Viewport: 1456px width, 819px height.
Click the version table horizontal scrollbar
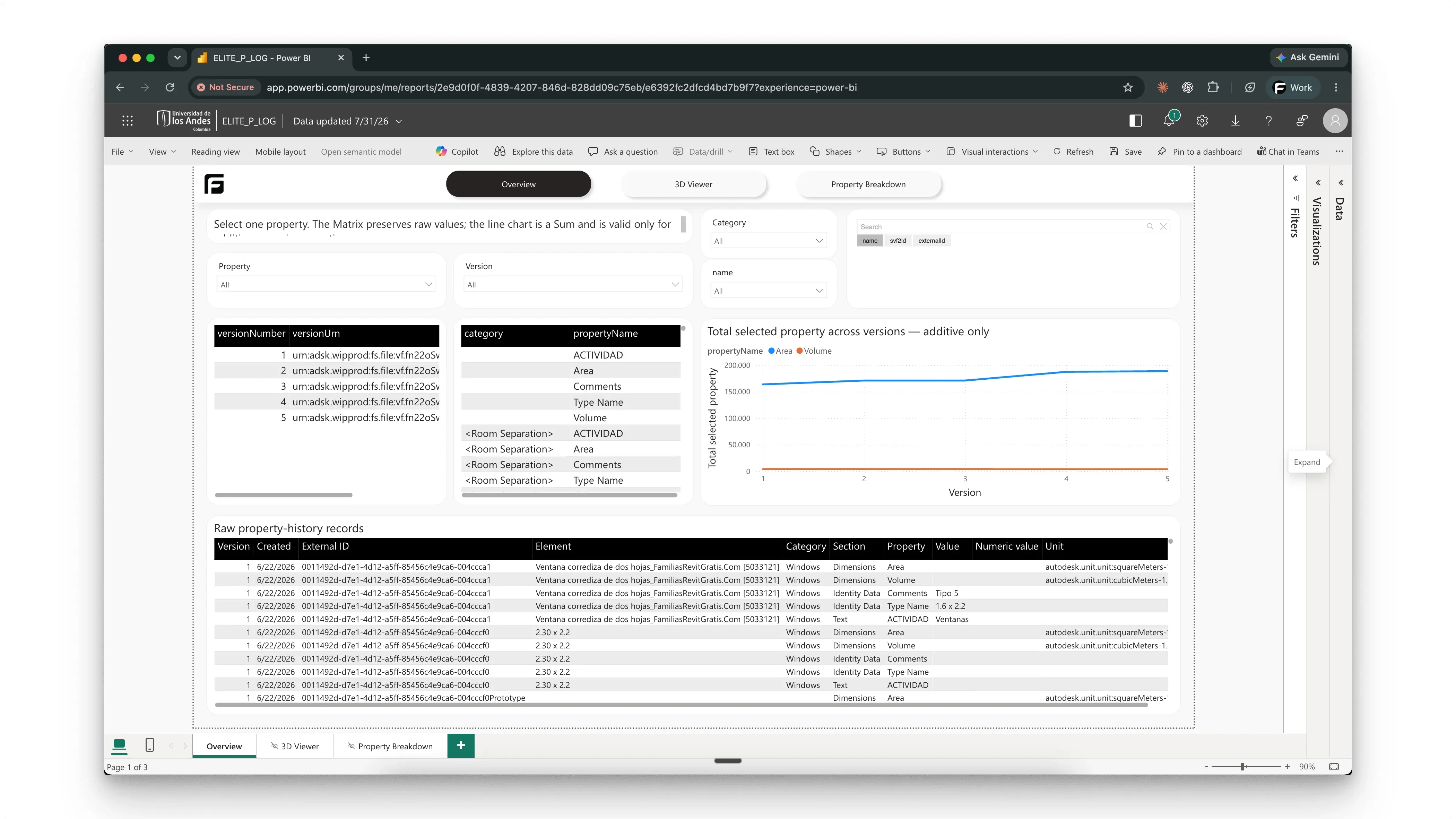pos(283,494)
